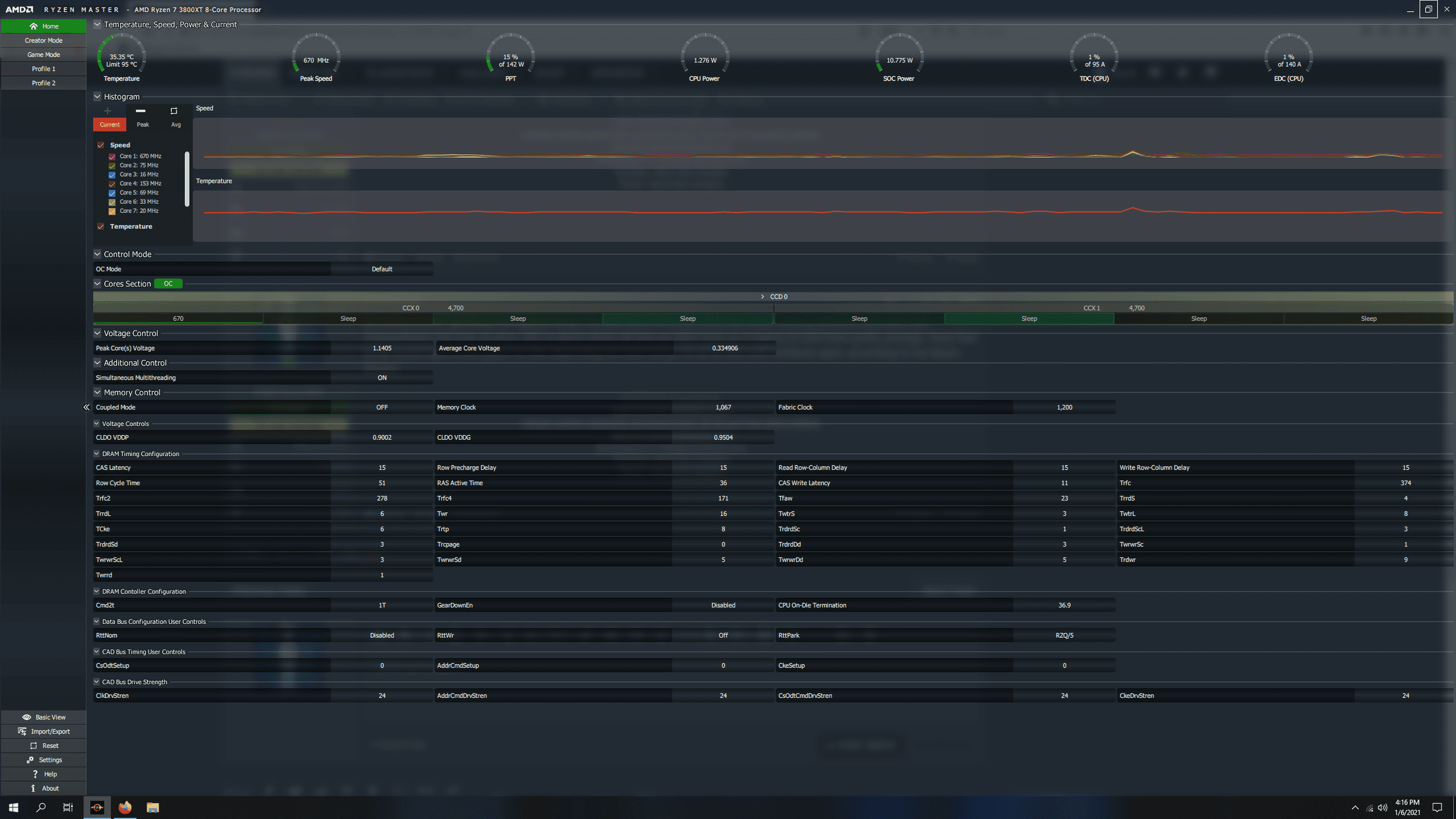Show hidden system tray icons

pos(1355,807)
